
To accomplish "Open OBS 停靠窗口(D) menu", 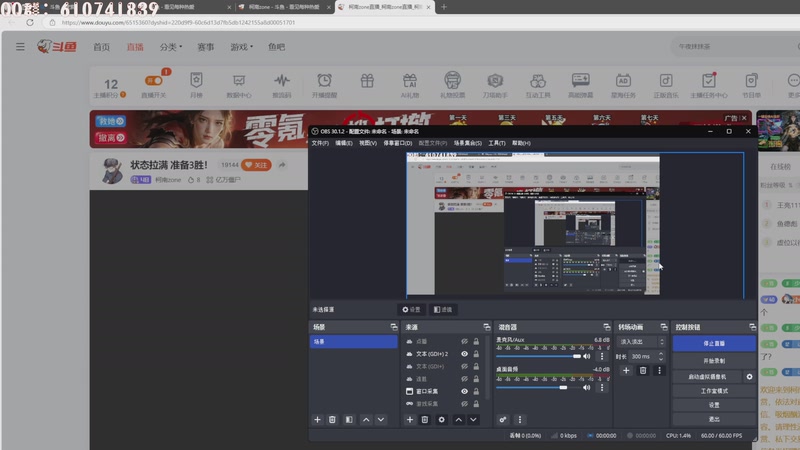I will tap(398, 143).
